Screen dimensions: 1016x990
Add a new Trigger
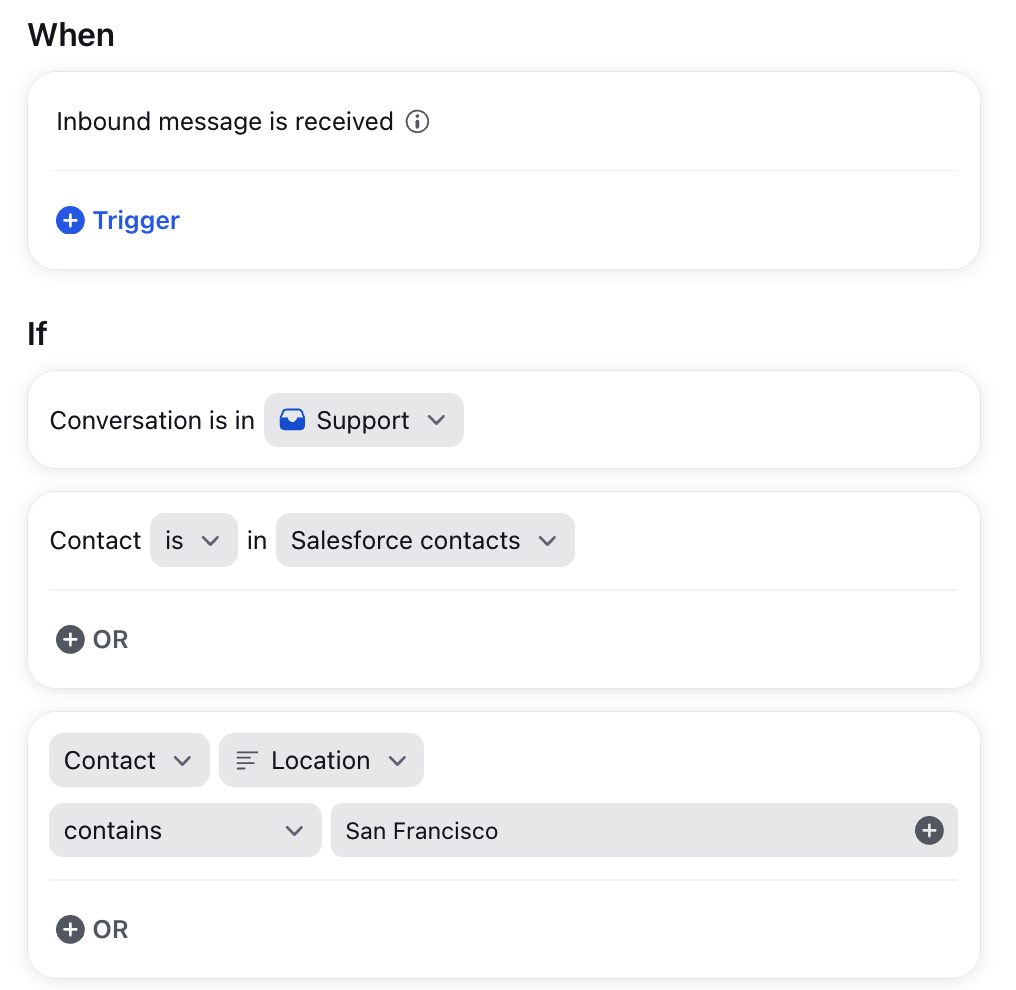click(x=118, y=220)
